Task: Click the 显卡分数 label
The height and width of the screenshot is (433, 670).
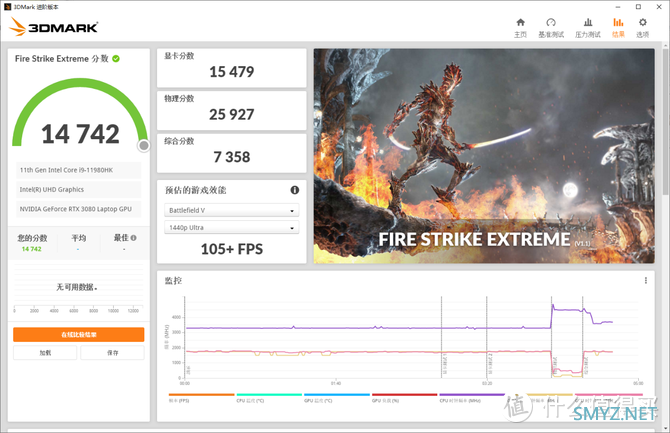Action: coord(179,56)
